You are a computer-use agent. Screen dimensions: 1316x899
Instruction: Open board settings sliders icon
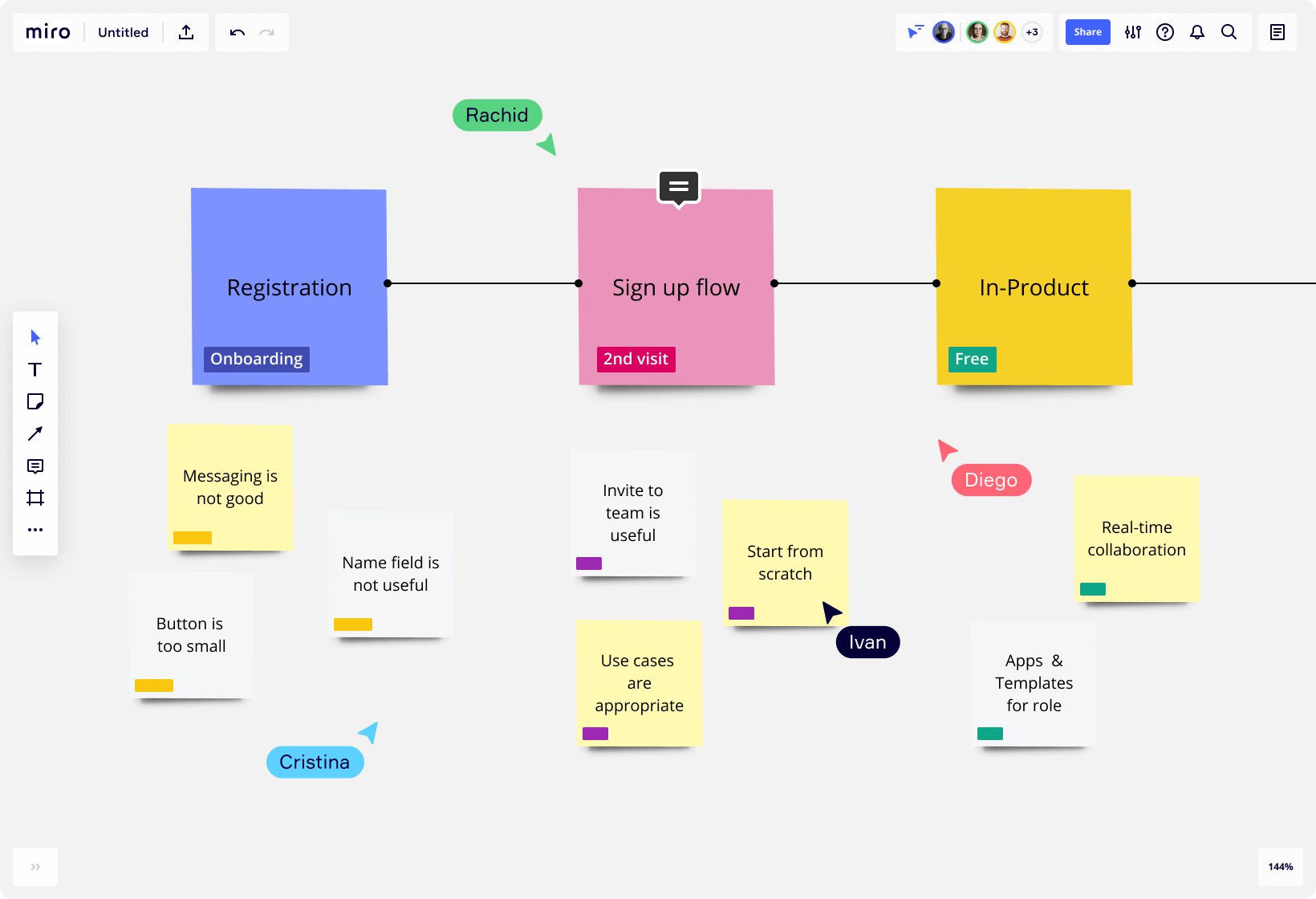(x=1133, y=32)
